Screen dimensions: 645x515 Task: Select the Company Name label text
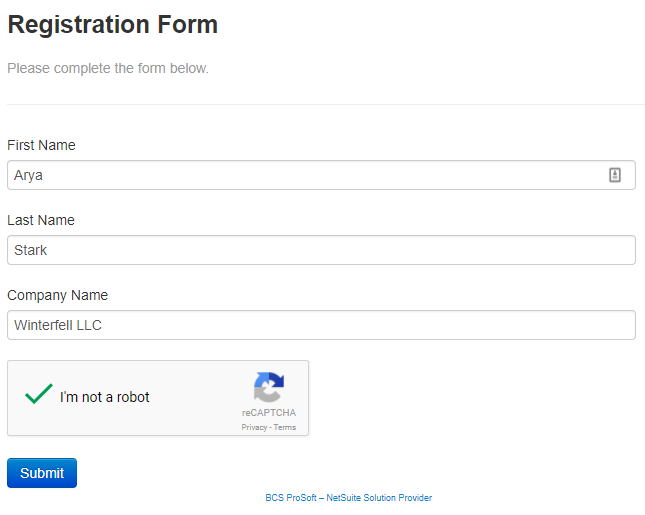(x=57, y=295)
